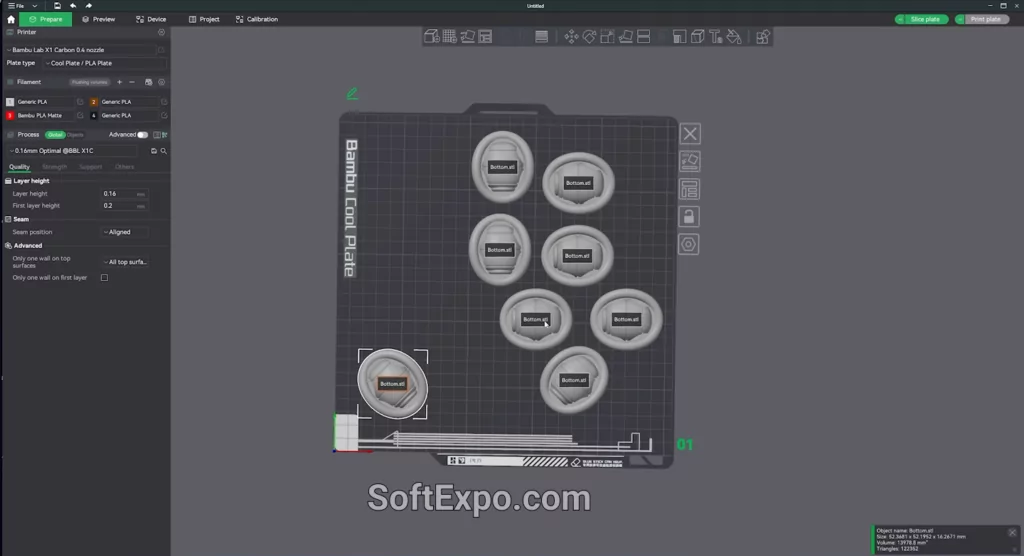The height and width of the screenshot is (556, 1024).
Task: Open the Calibration tab
Action: click(x=256, y=19)
